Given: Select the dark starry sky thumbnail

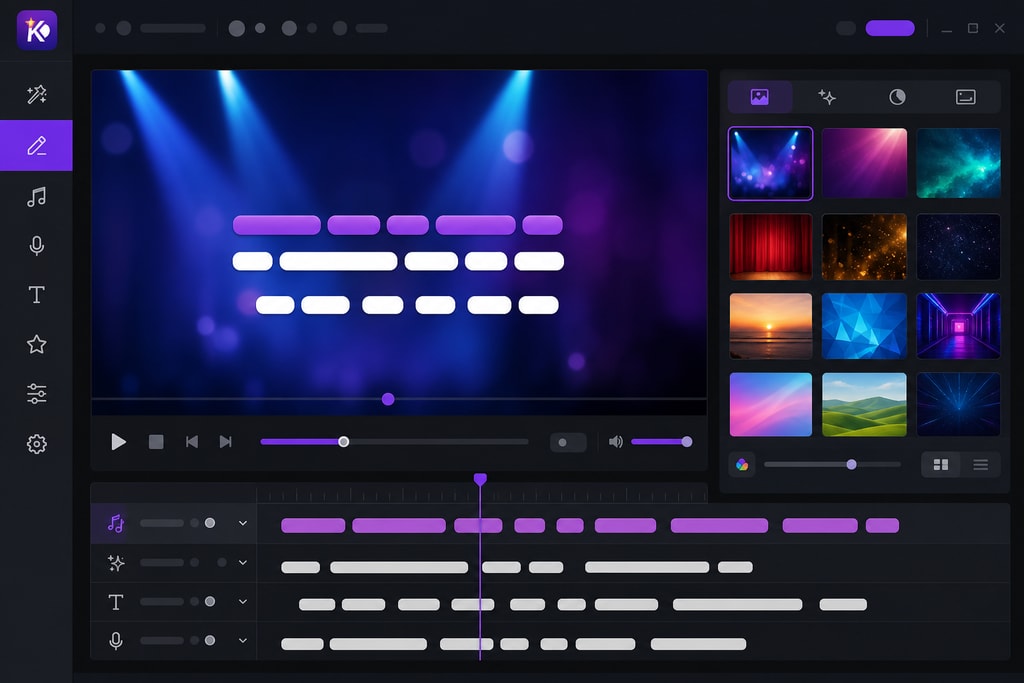Looking at the screenshot, I should 958,247.
